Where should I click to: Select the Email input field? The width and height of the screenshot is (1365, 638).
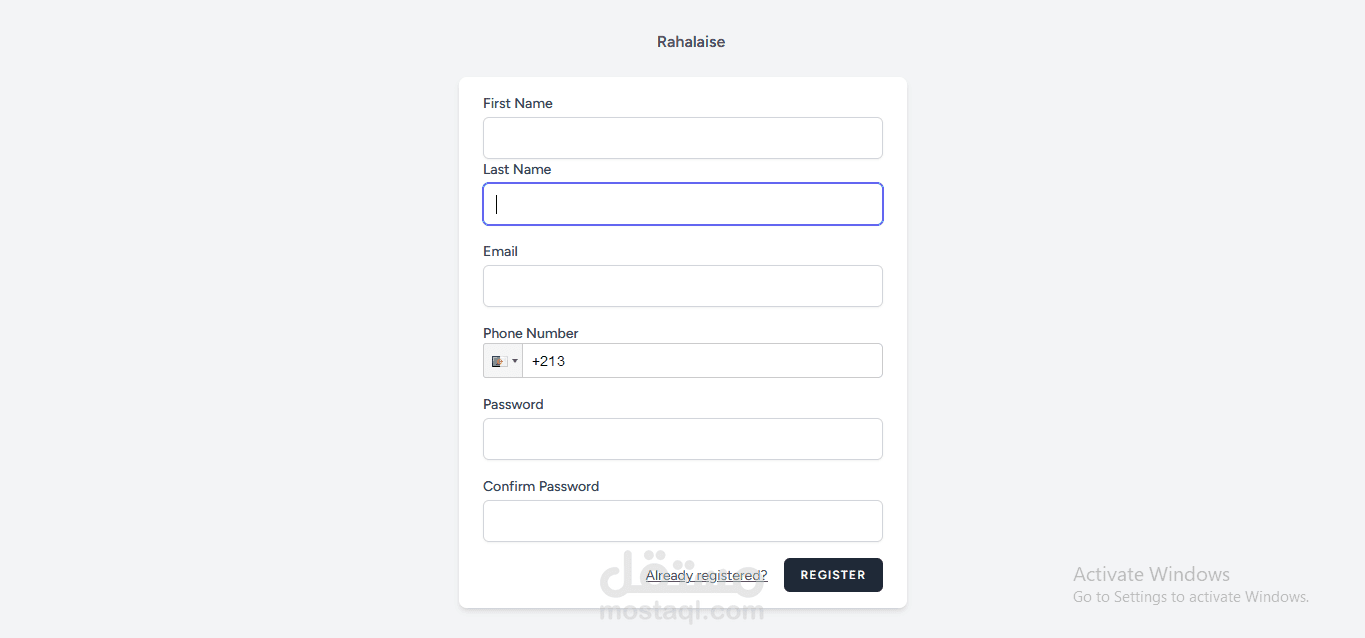point(682,286)
